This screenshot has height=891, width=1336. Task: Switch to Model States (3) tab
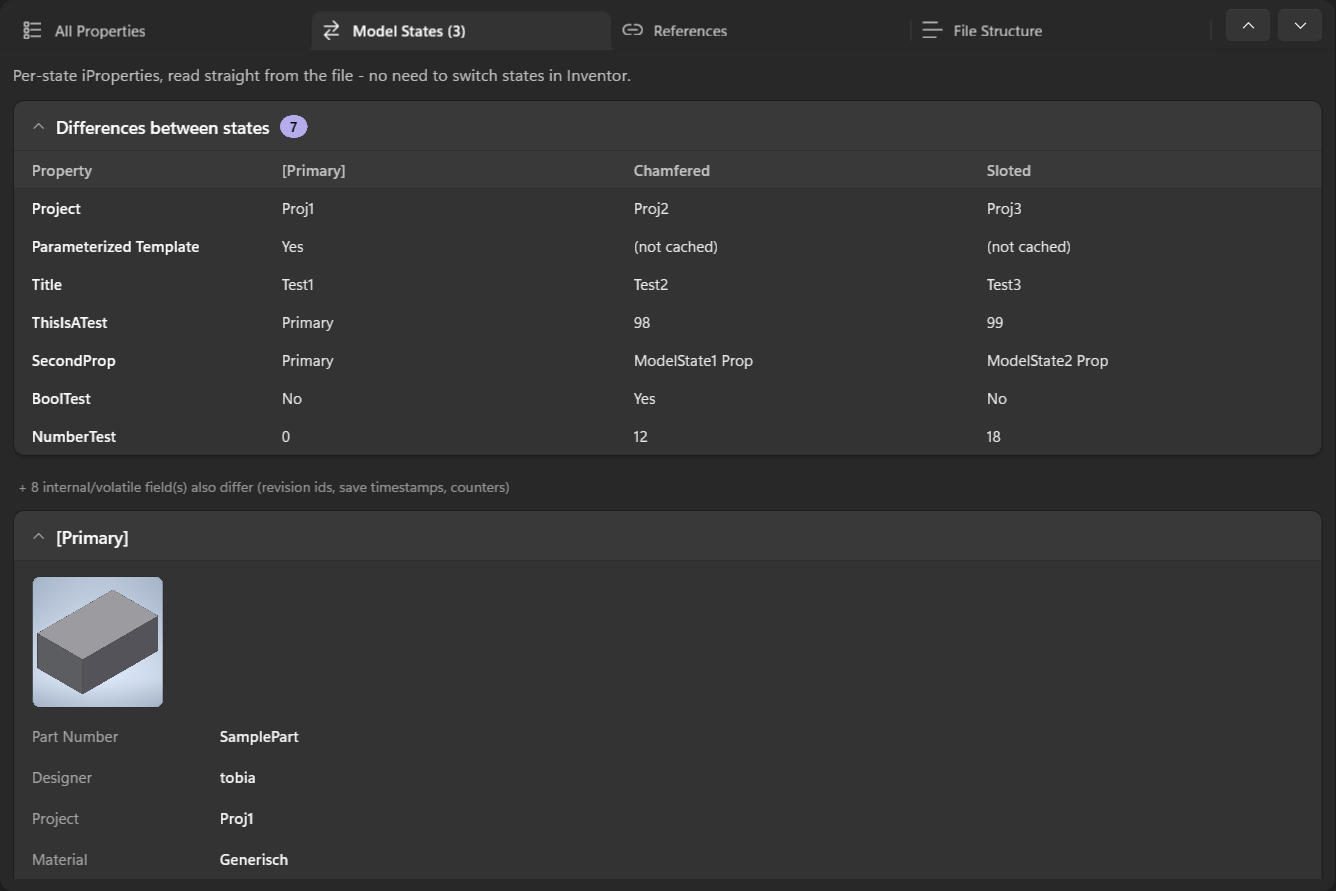461,31
